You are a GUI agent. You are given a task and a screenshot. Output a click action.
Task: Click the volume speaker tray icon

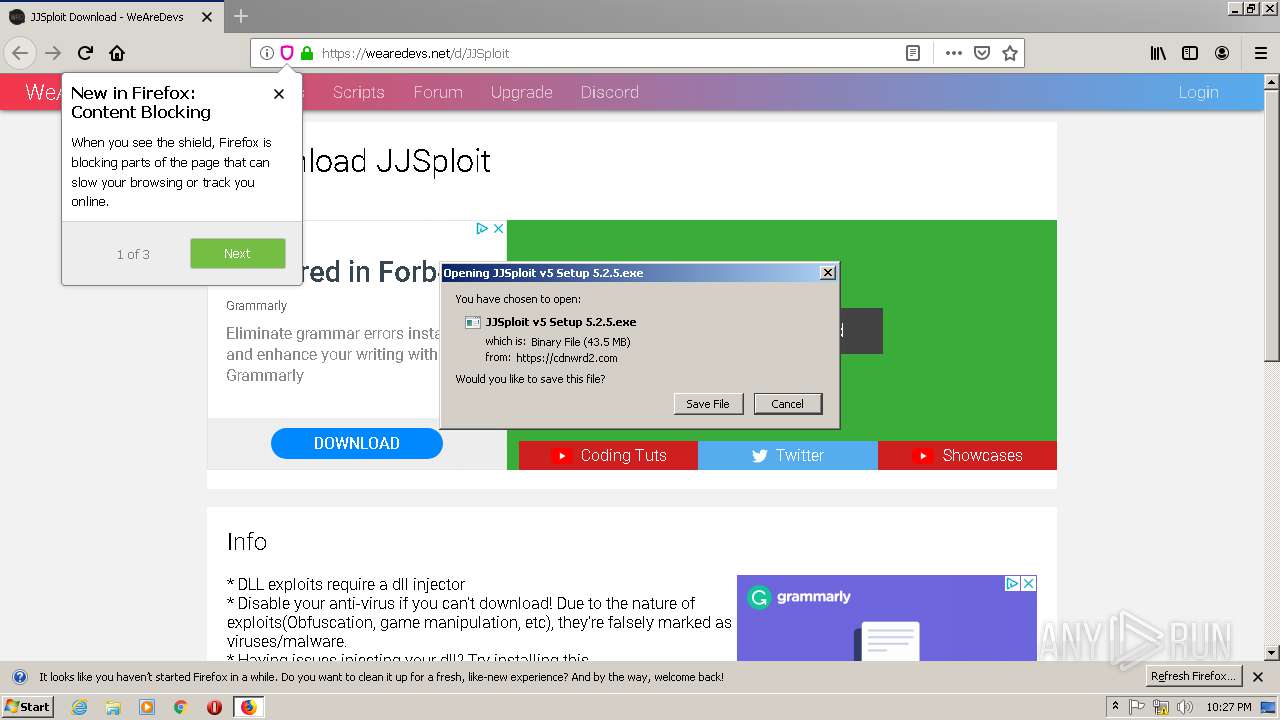tap(1185, 707)
